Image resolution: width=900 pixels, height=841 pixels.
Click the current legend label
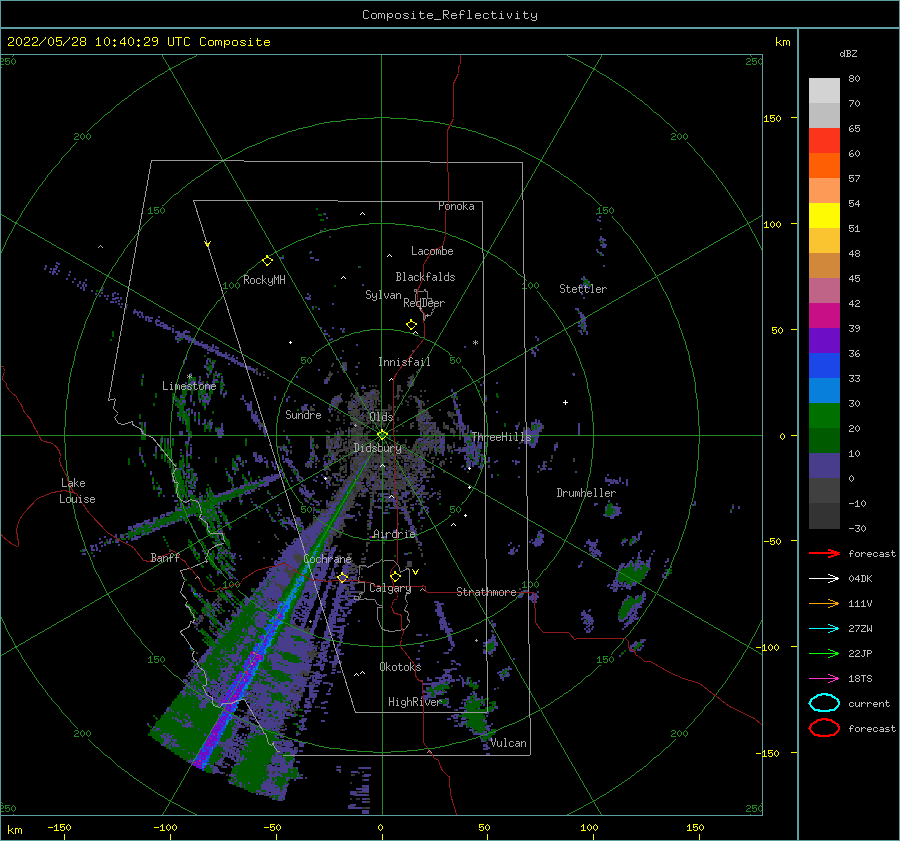click(869, 703)
